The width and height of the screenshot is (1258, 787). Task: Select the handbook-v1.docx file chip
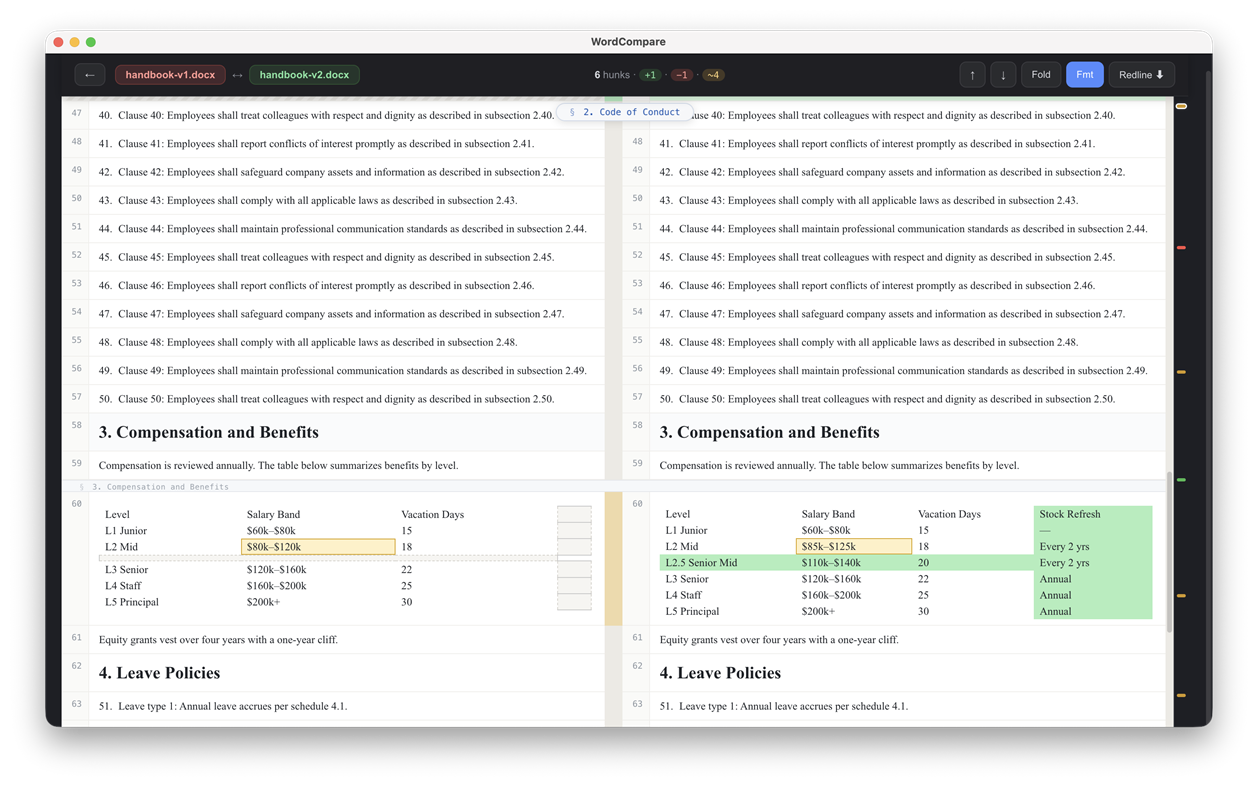point(170,75)
